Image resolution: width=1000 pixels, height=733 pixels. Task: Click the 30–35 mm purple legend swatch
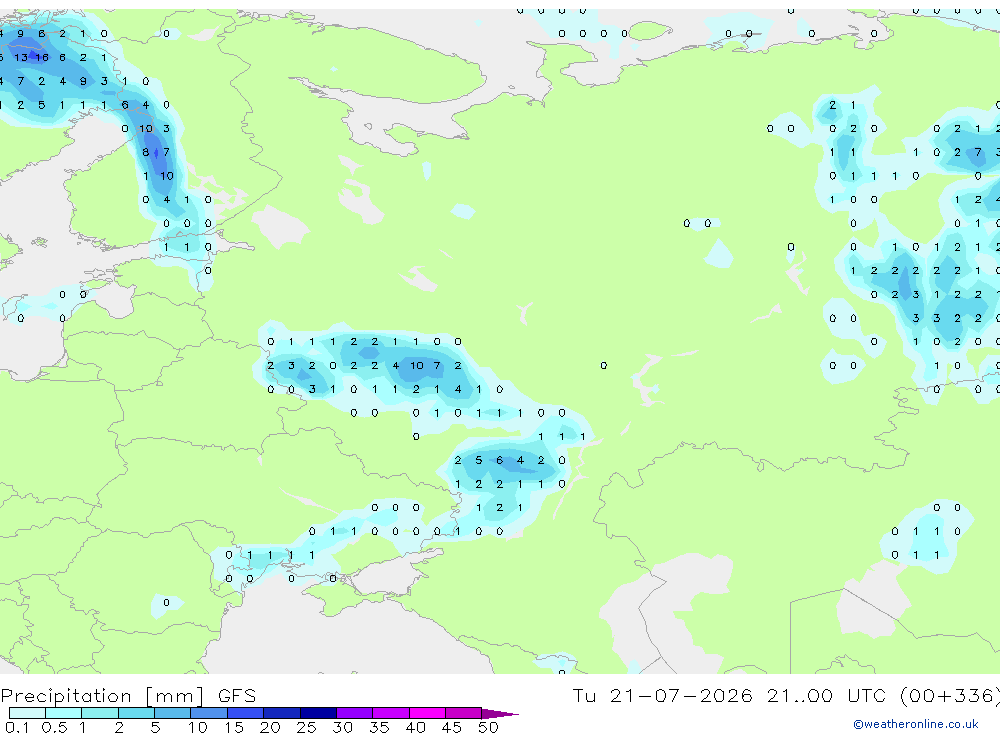pyautogui.click(x=355, y=713)
